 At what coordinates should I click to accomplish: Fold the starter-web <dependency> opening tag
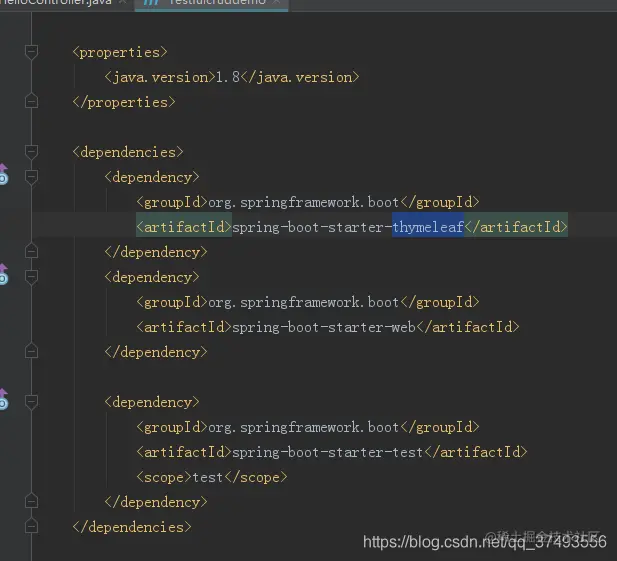click(x=31, y=277)
